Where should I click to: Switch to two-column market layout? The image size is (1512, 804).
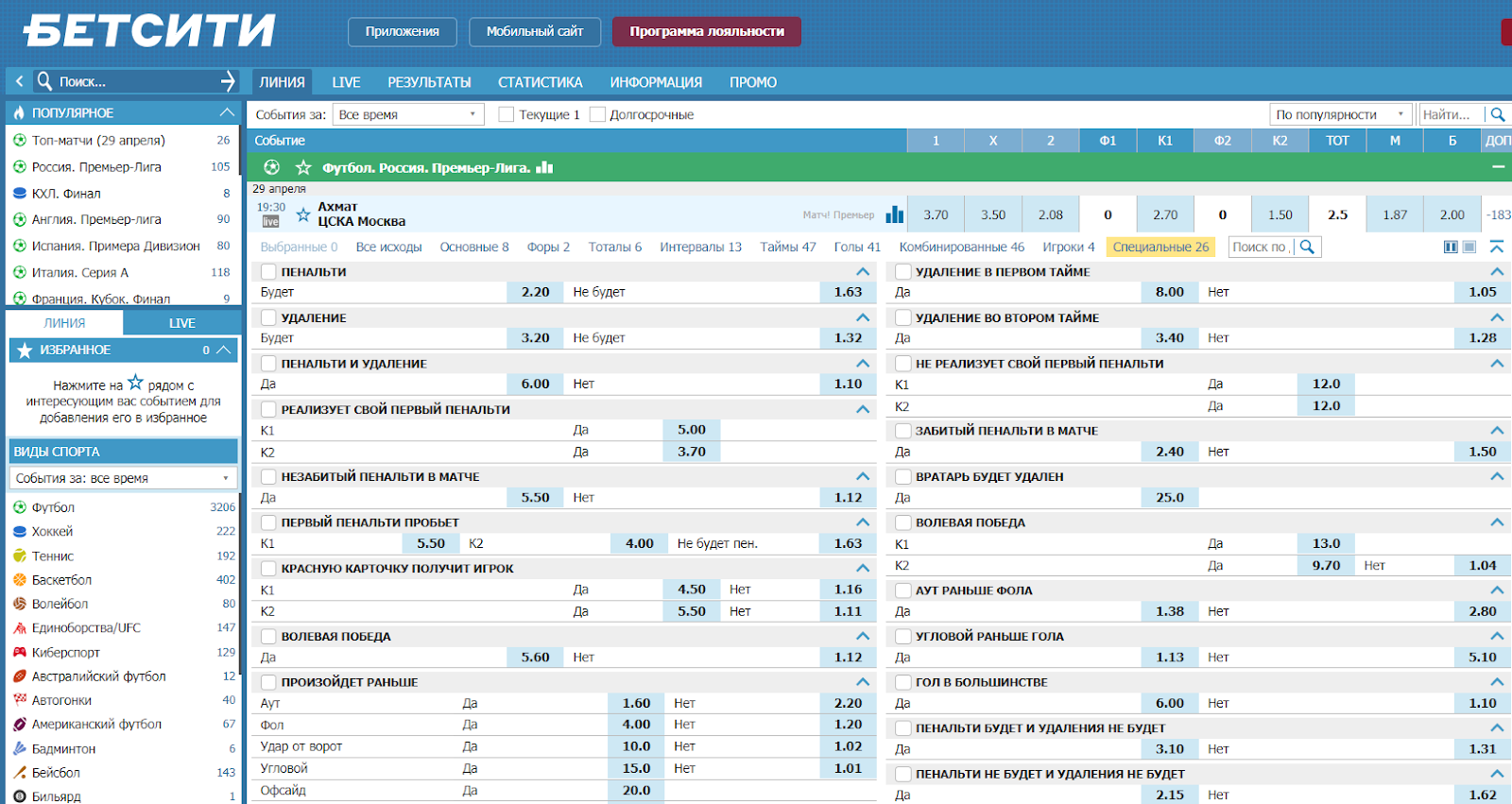point(1451,247)
